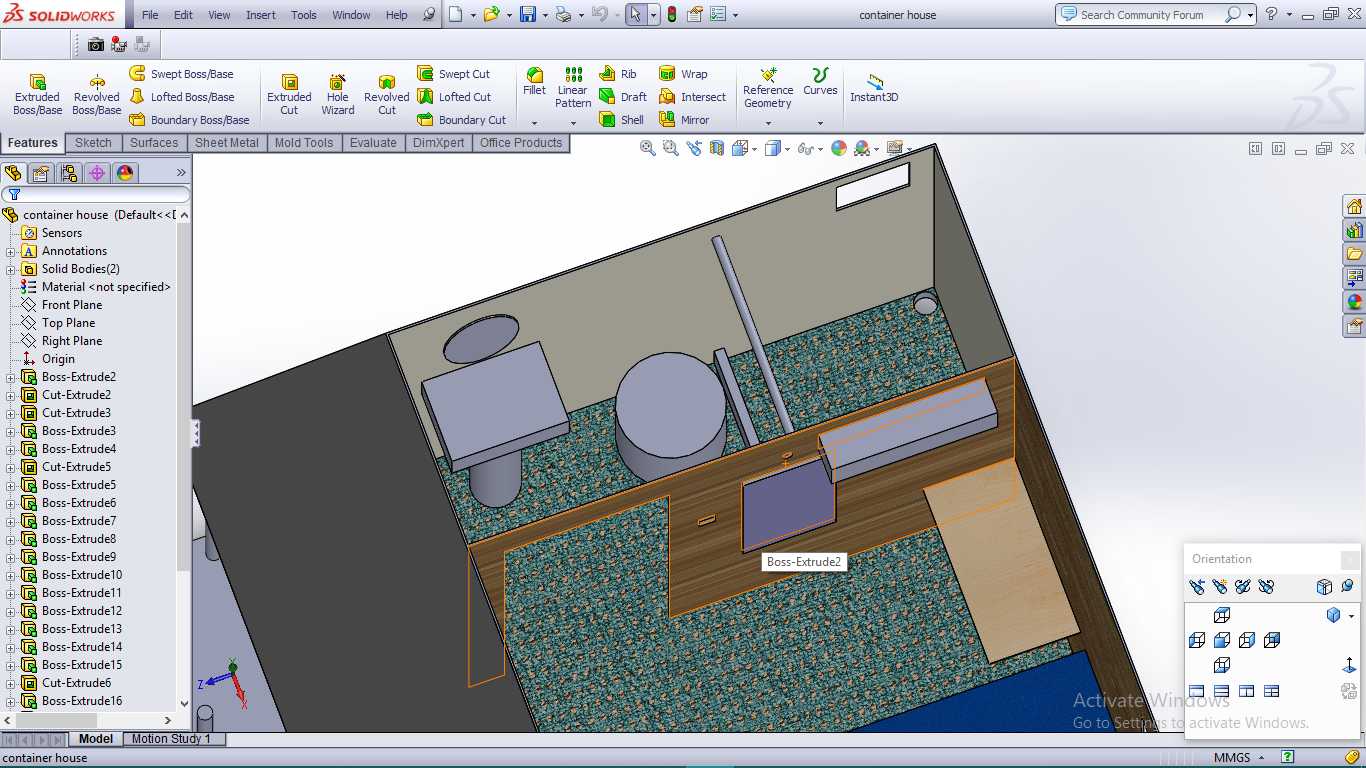
Task: Click the FeatureManager design tree tab
Action: pos(13,173)
